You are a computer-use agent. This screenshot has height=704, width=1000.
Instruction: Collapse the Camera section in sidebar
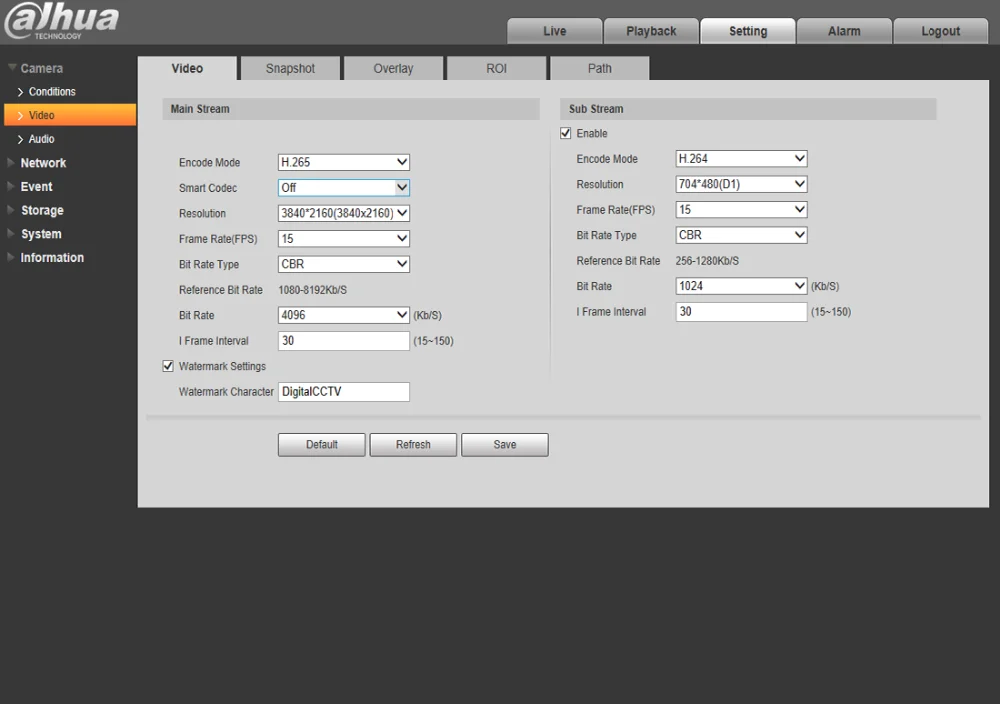pos(36,68)
